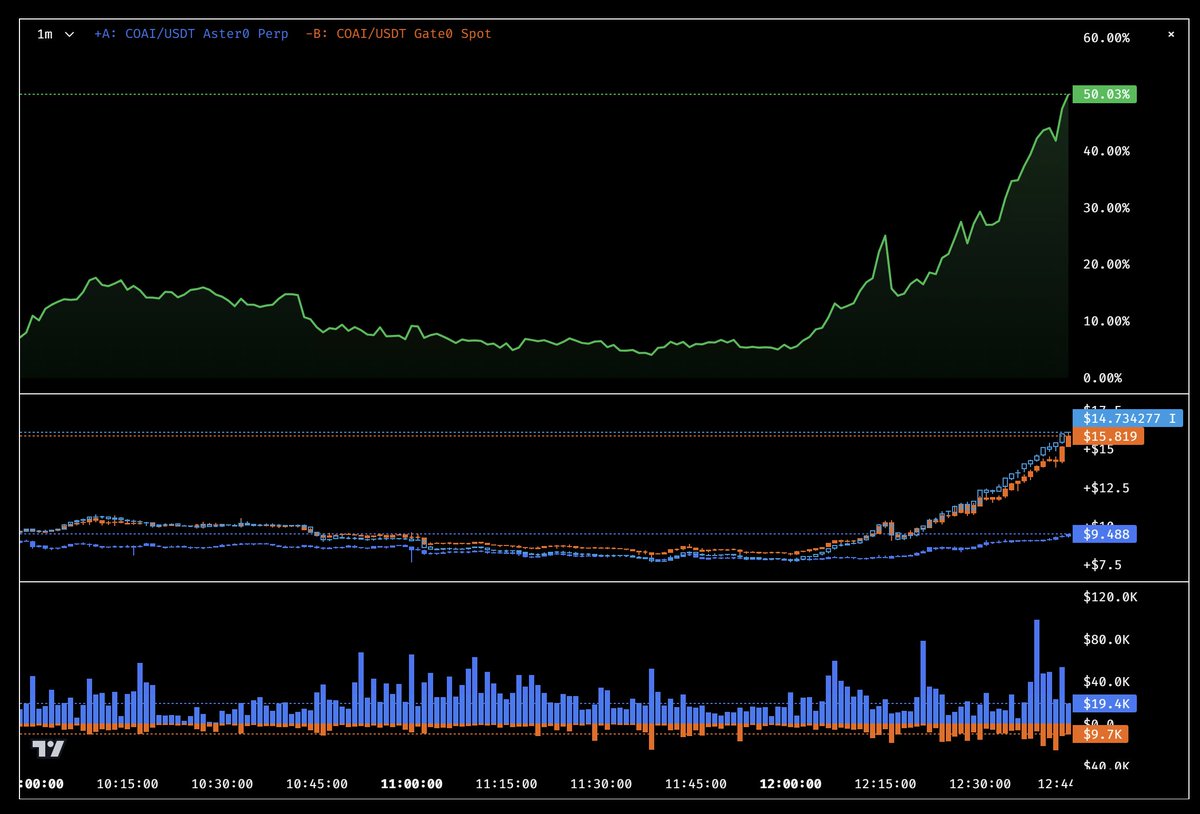
Task: Click the 10:30:00 time axis label
Action: (222, 785)
